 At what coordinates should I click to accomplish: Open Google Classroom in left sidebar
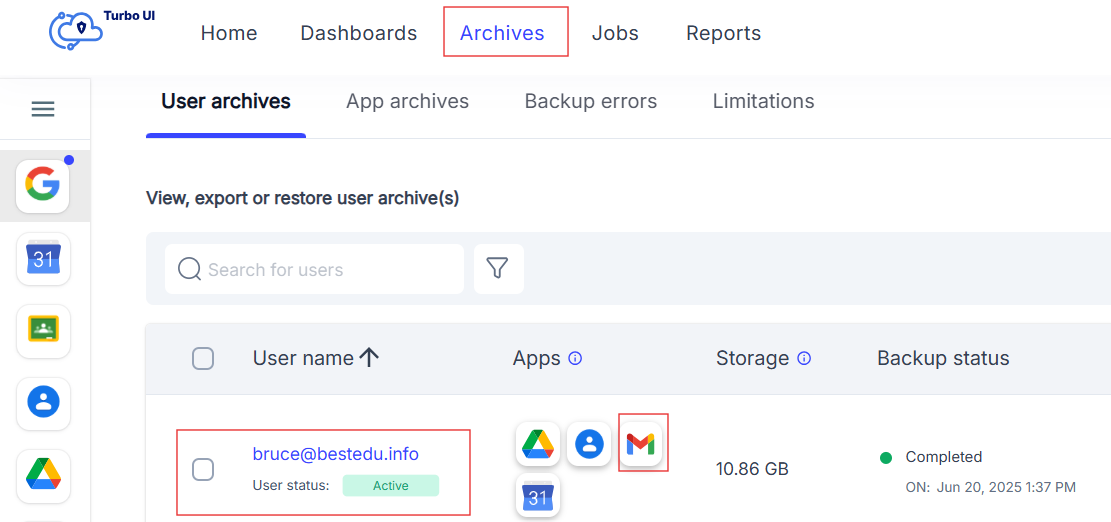click(43, 331)
